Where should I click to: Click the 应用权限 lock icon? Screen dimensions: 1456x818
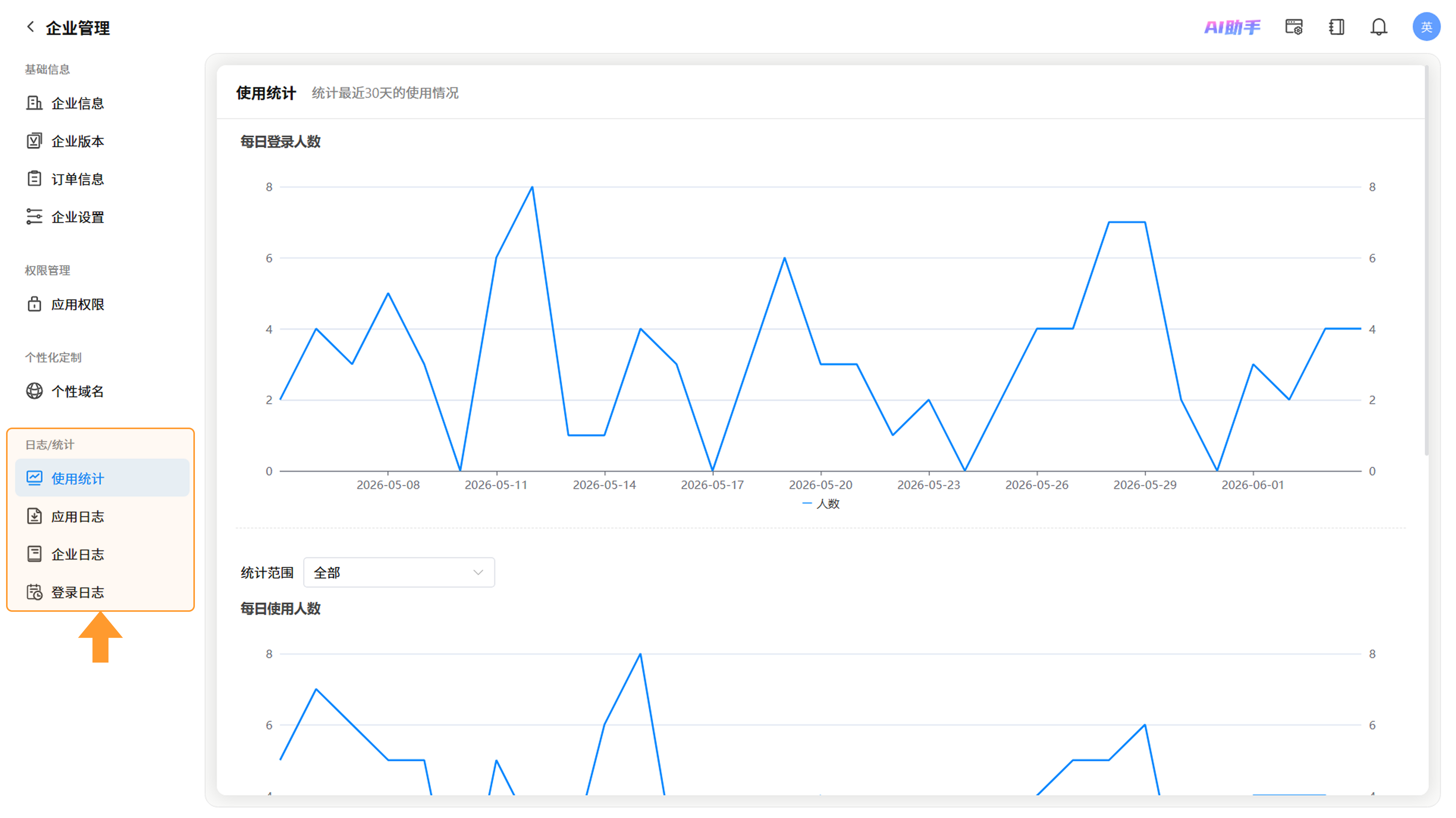34,304
